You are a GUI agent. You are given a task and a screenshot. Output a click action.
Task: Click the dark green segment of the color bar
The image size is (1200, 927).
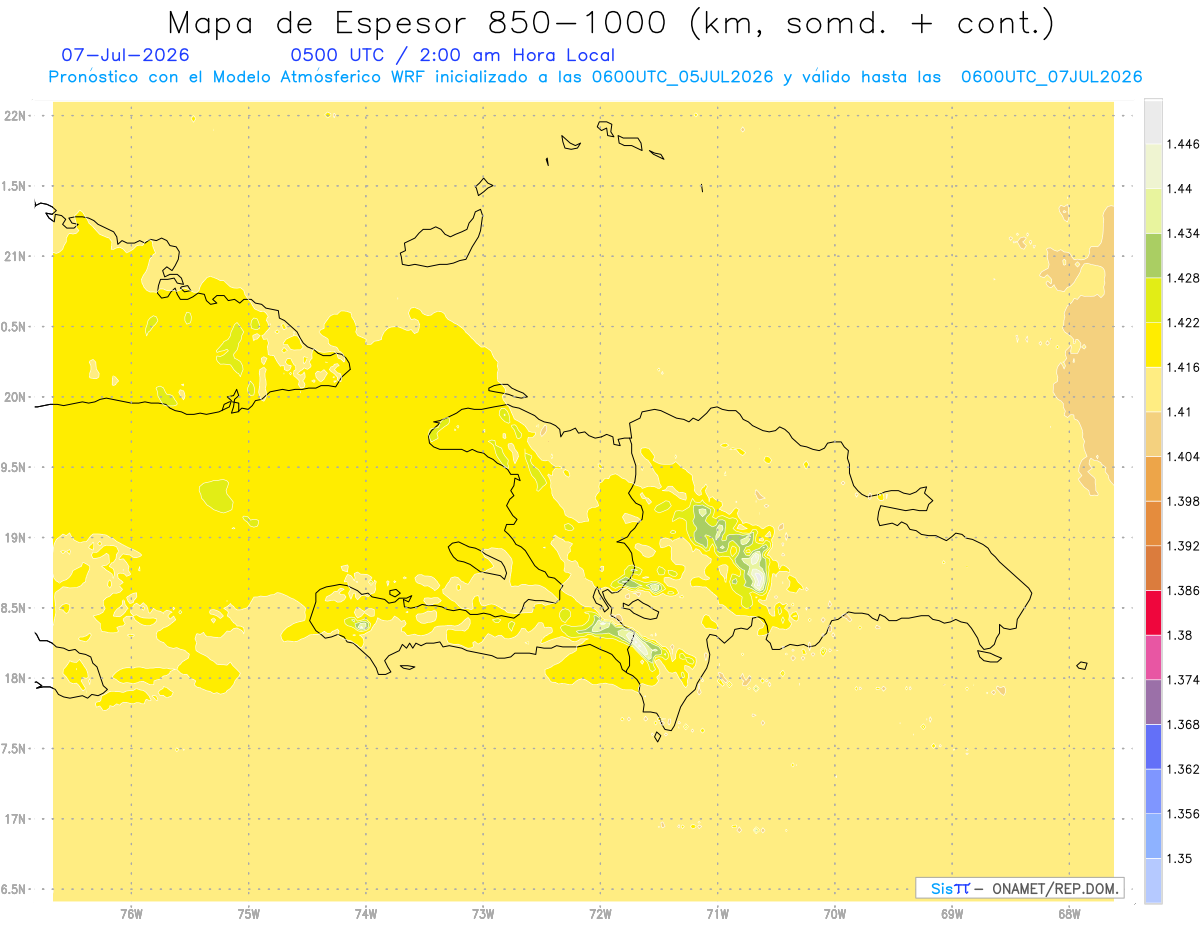point(1153,255)
